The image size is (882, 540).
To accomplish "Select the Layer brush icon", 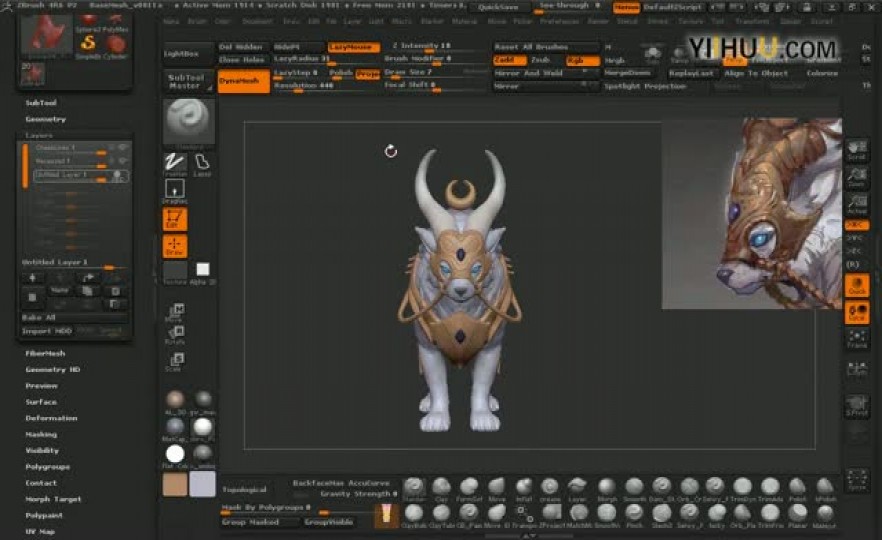I will pos(577,488).
